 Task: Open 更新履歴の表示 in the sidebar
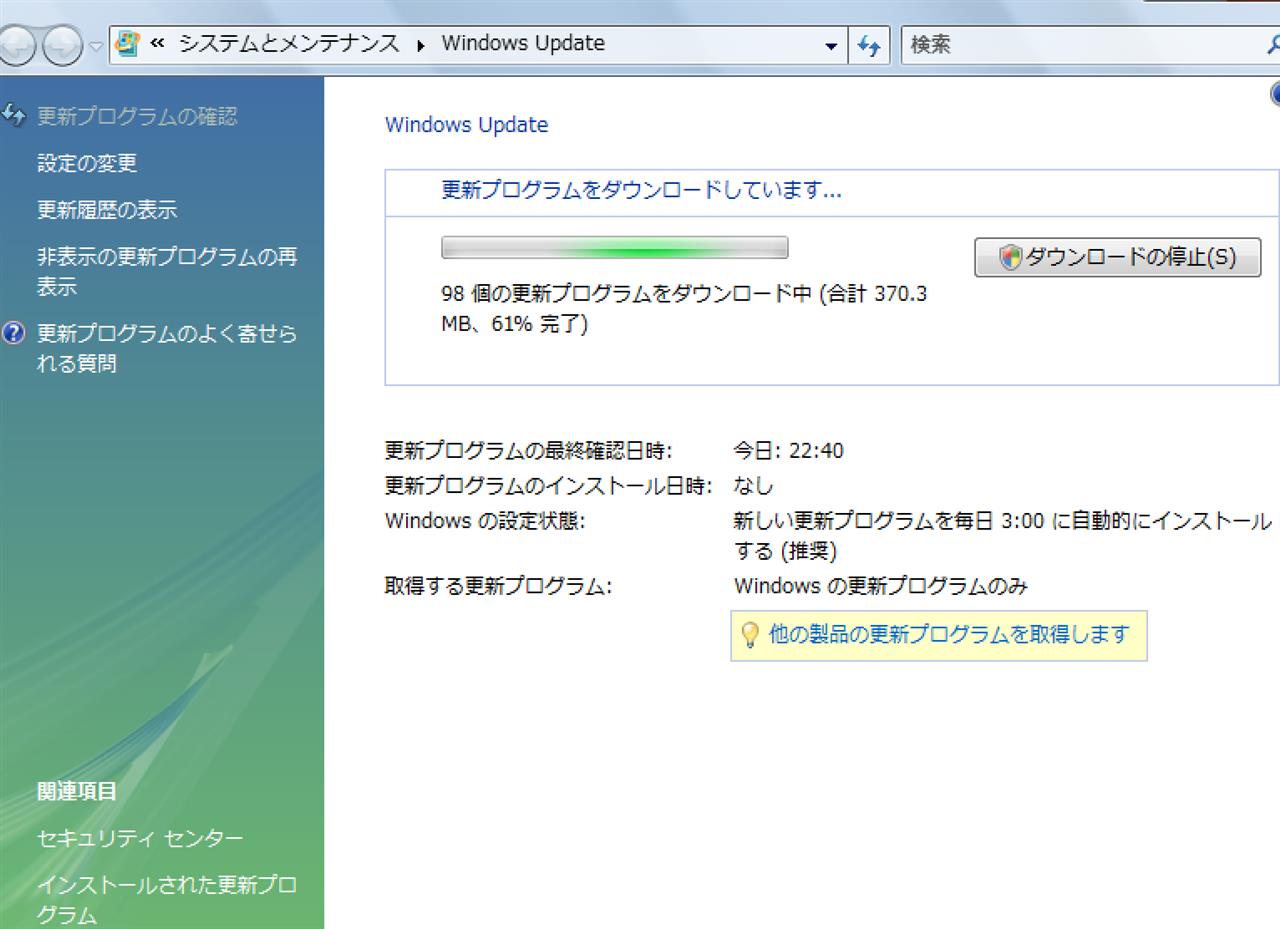click(x=107, y=210)
